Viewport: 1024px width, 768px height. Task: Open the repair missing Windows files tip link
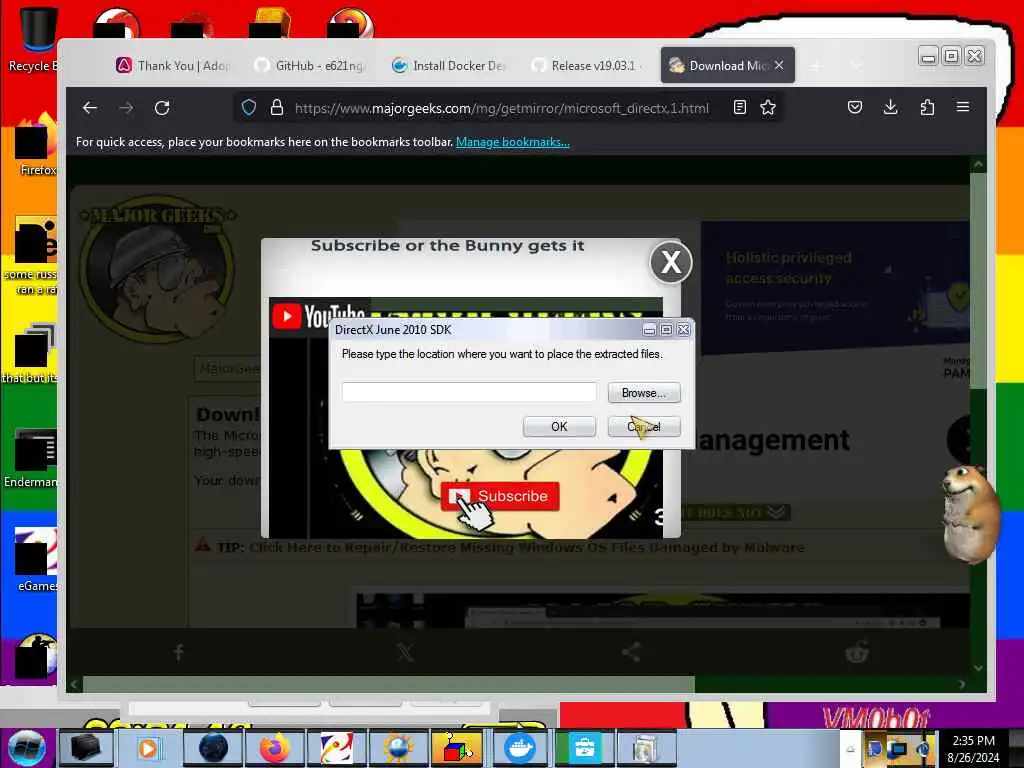[x=526, y=547]
